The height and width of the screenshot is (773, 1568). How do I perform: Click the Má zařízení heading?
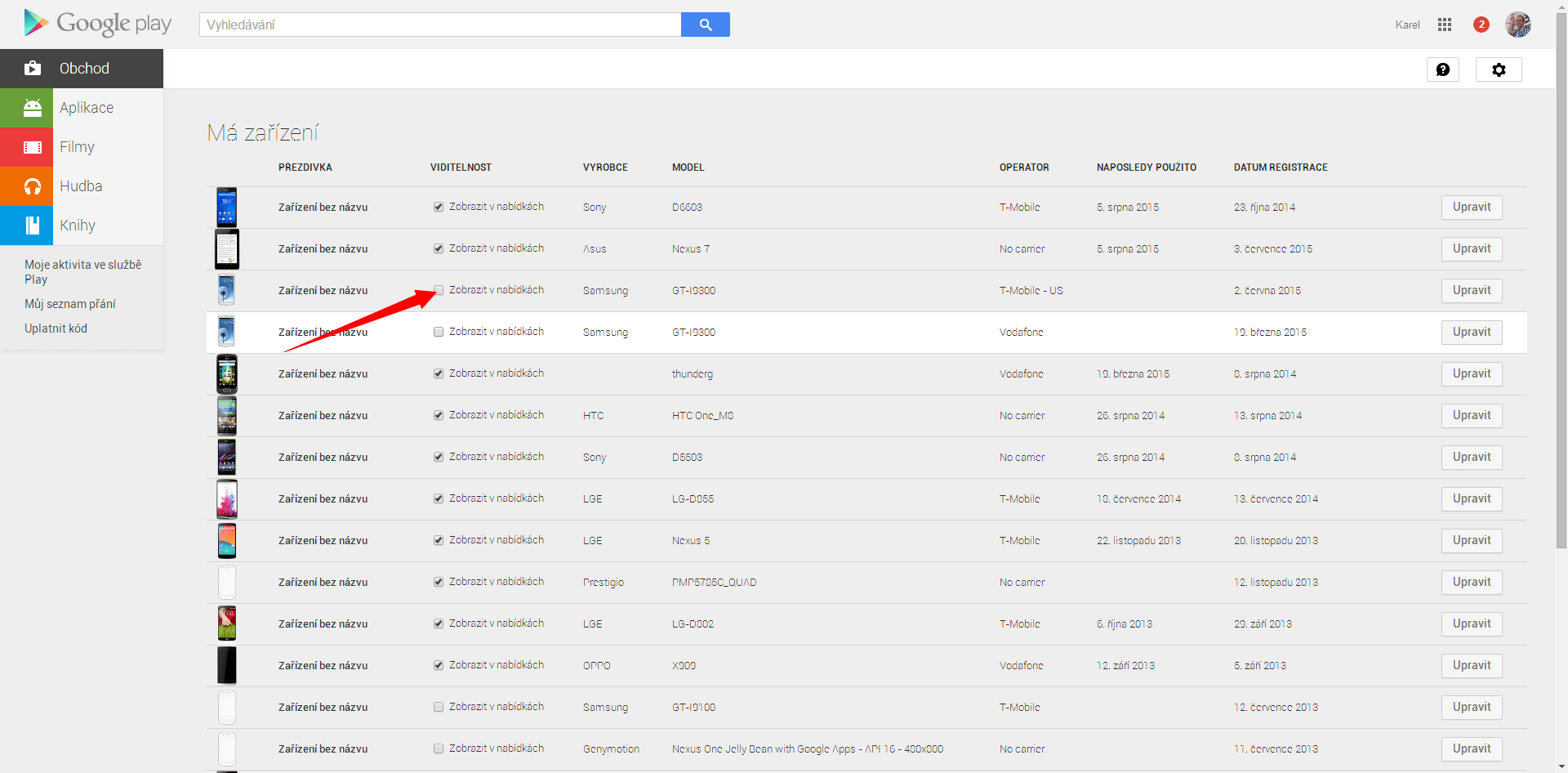(x=263, y=132)
